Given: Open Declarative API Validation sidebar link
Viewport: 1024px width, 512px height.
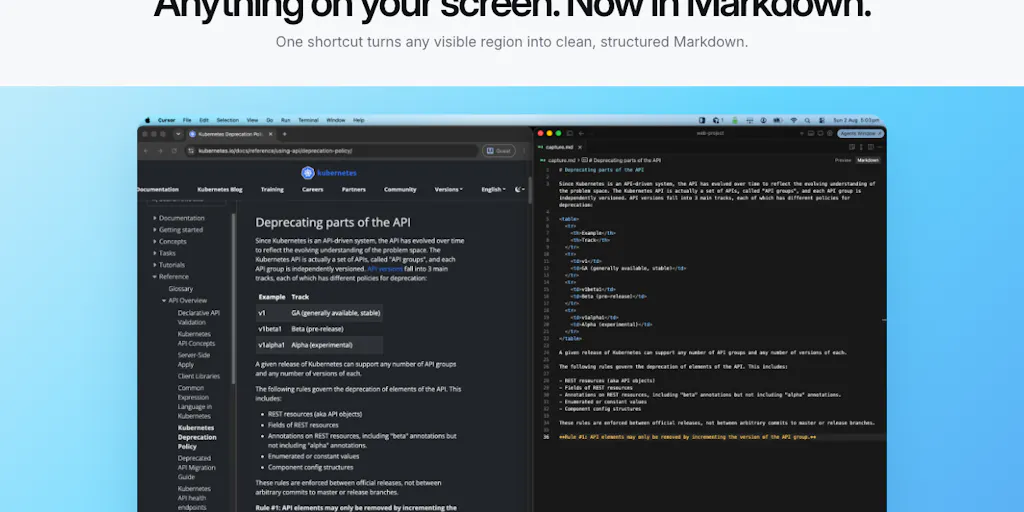Looking at the screenshot, I should [199, 317].
